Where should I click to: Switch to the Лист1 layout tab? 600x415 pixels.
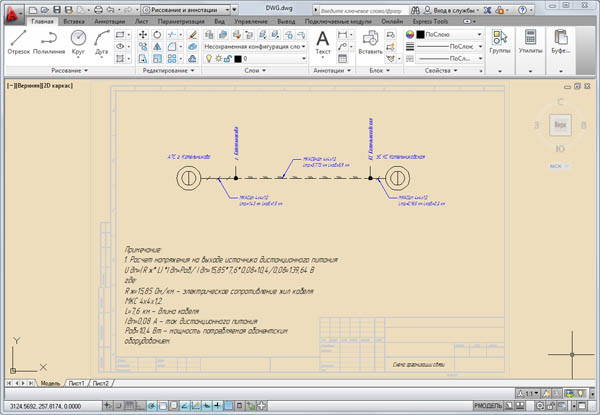click(77, 383)
